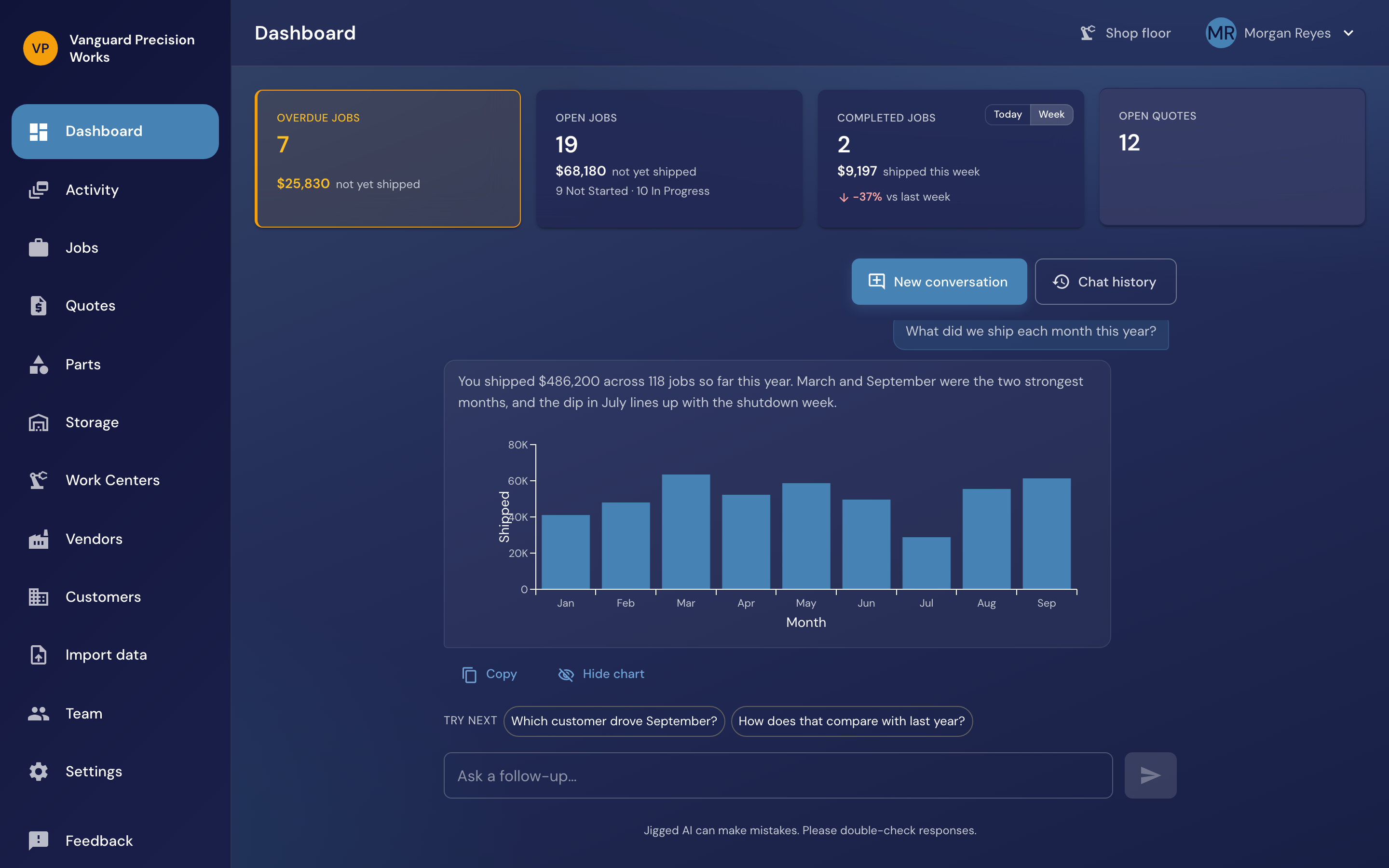
Task: Open the Overdue Jobs card
Action: coord(388,159)
